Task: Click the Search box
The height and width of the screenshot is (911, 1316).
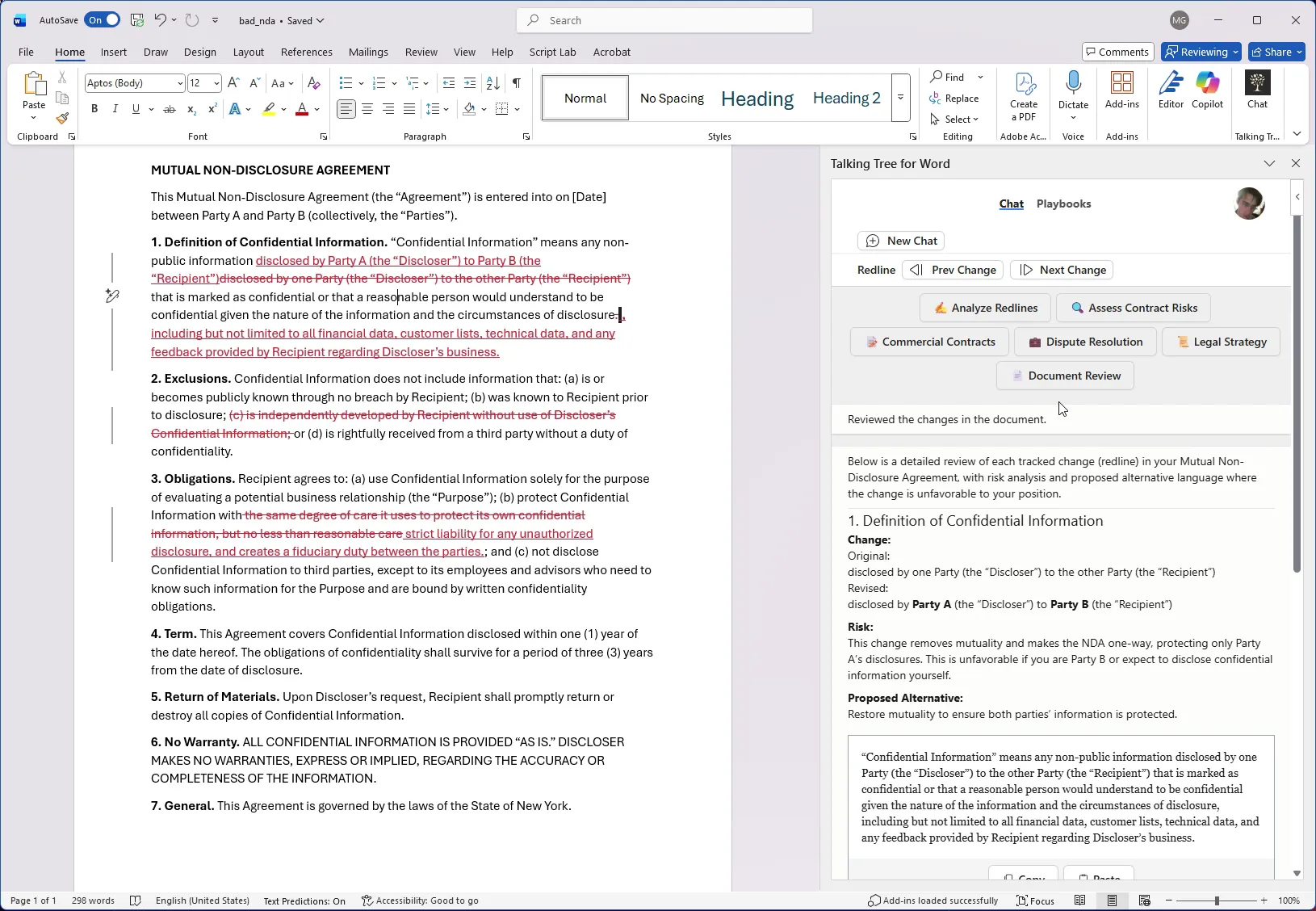Action: pyautogui.click(x=664, y=20)
